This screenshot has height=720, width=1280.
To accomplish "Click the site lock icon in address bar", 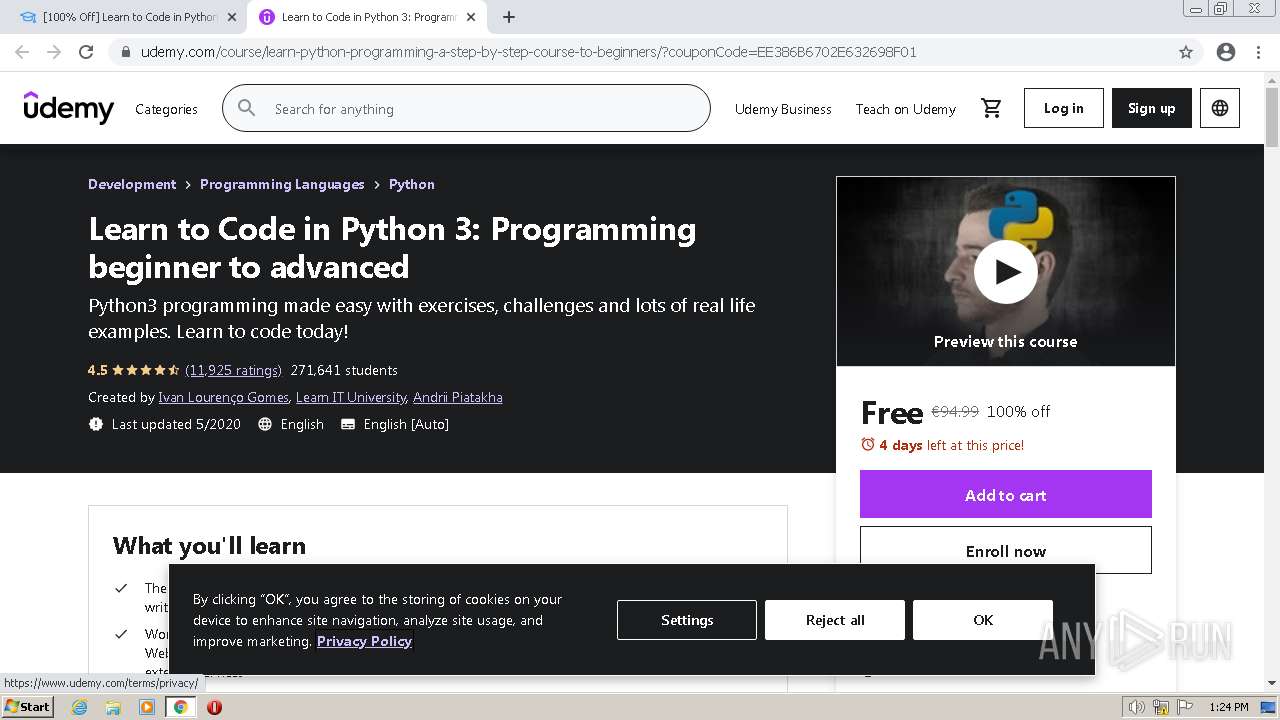I will (125, 52).
